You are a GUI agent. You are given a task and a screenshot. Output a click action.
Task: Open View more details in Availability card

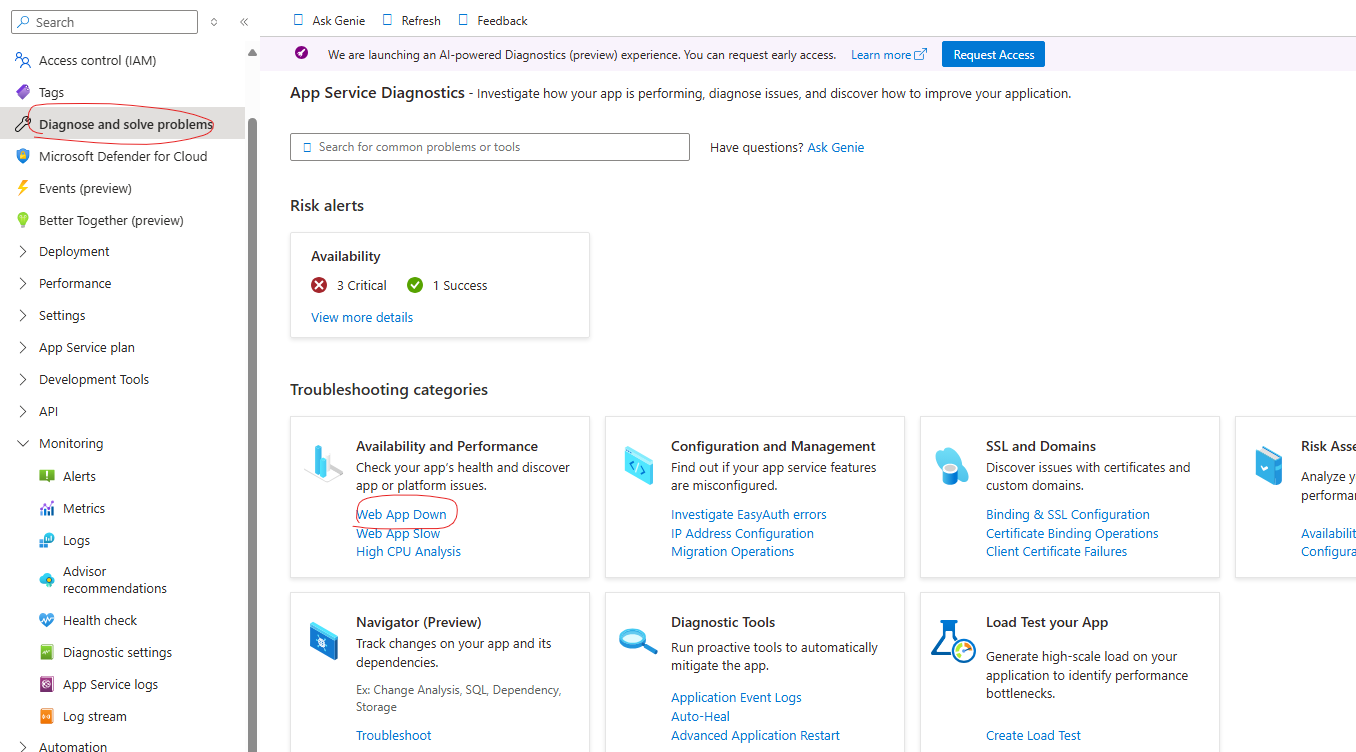[x=362, y=317]
